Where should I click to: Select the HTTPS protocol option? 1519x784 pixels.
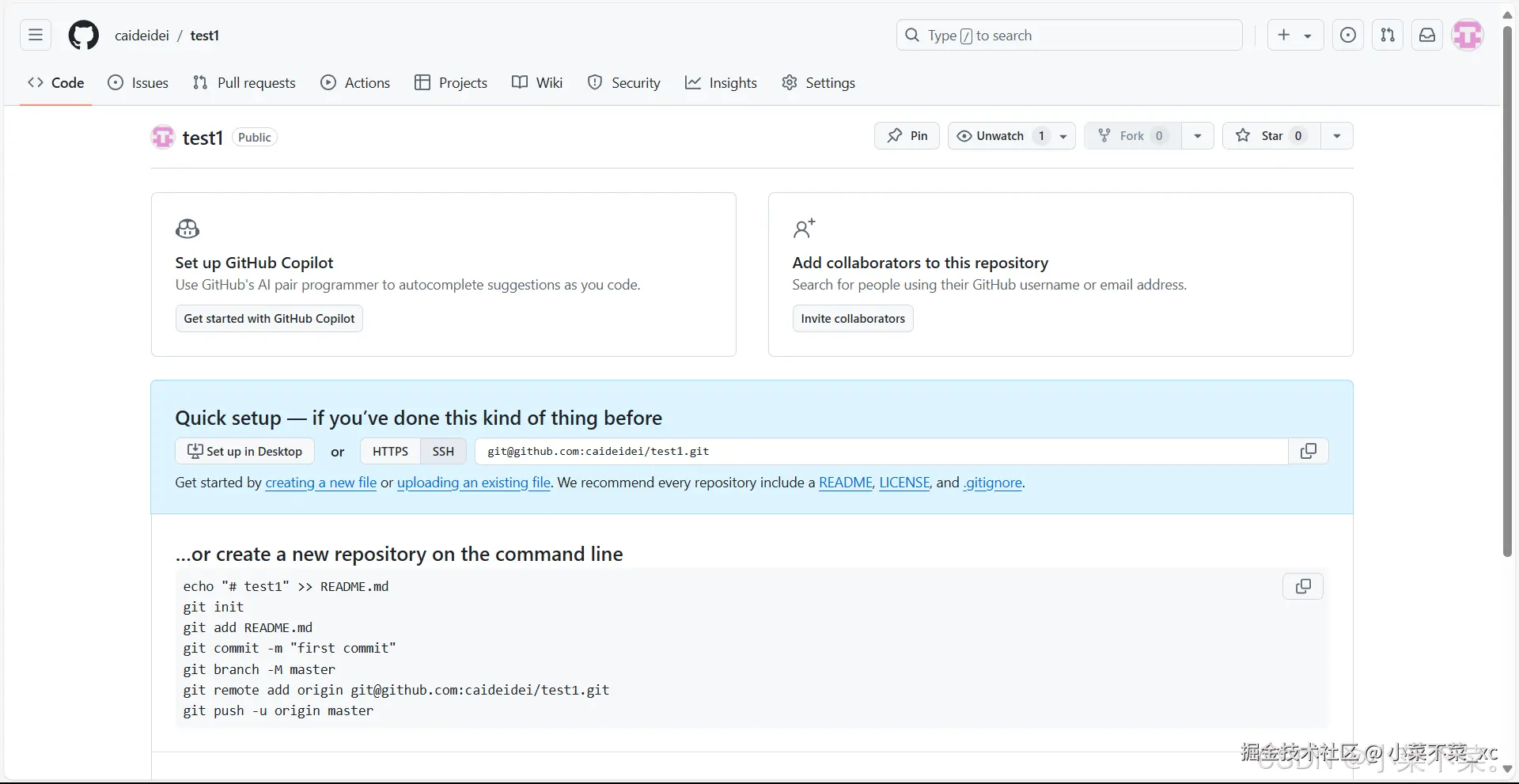point(390,451)
